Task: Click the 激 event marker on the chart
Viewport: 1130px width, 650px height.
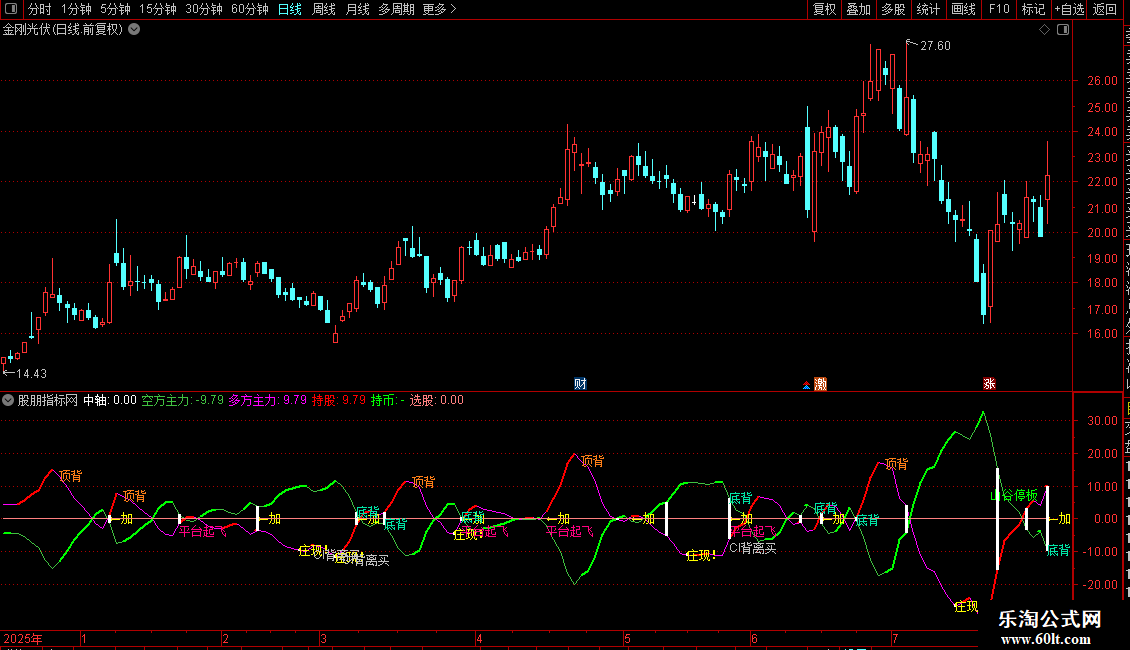Action: pyautogui.click(x=820, y=384)
